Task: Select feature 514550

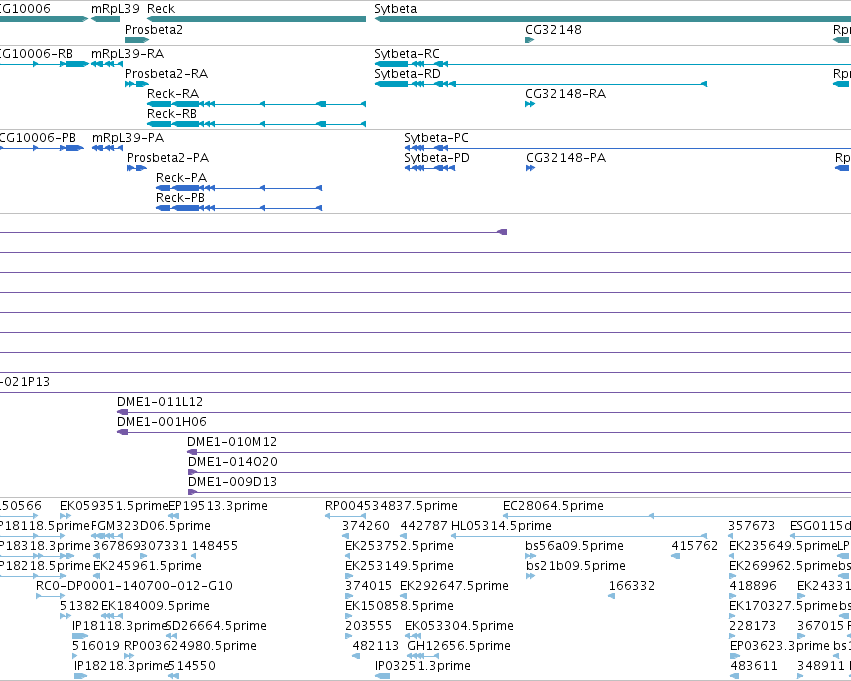Action: click(x=192, y=666)
